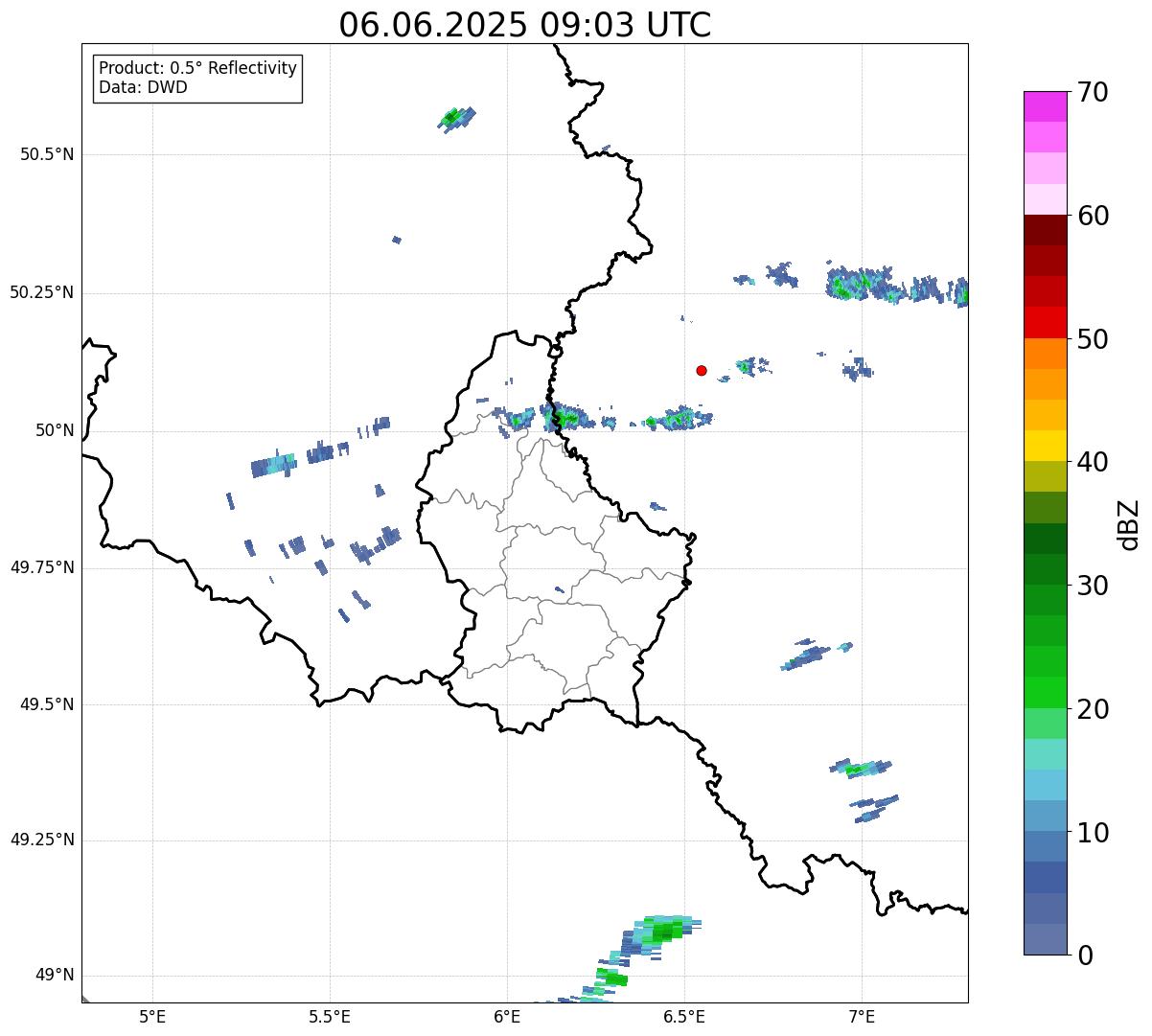Click the 'Product: 0.5° Reflectivity' label
This screenshot has width=1152, height=1036.
coord(197,69)
